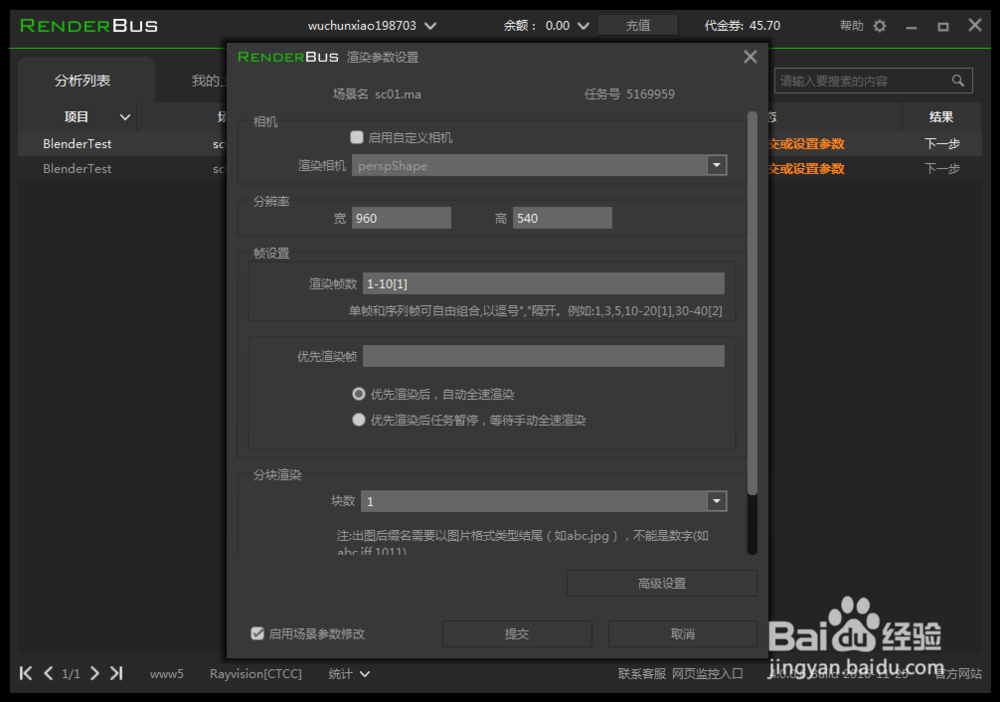This screenshot has height=702, width=1000.
Task: Click the 结果 column header
Action: [941, 117]
